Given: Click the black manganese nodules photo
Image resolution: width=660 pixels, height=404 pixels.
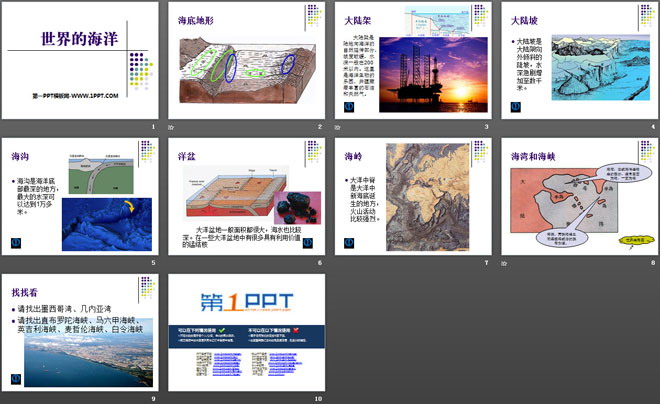Looking at the screenshot, I should coord(297,208).
